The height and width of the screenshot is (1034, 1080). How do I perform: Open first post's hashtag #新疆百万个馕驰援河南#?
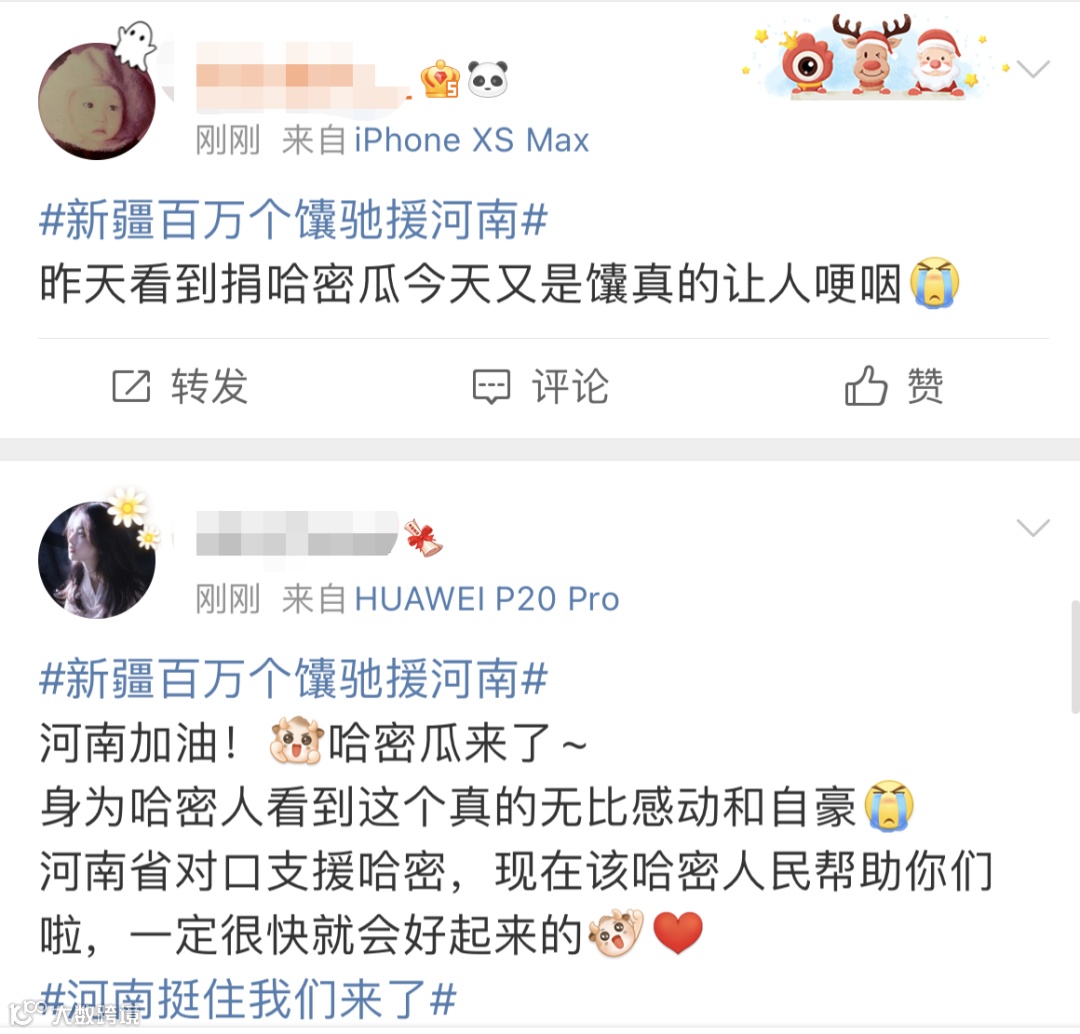tap(293, 220)
